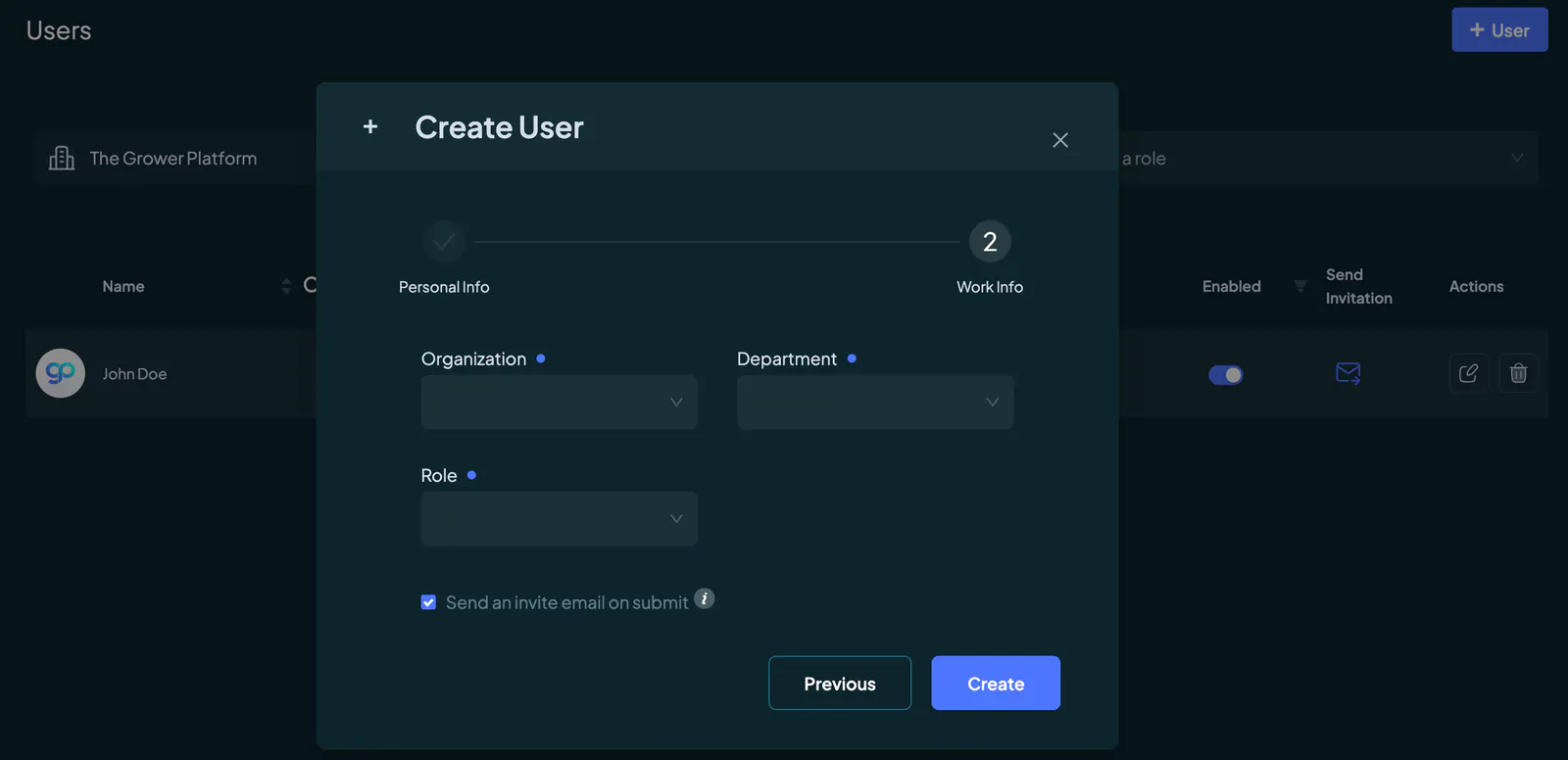This screenshot has width=1568, height=760.
Task: Open the Organization dropdown
Action: point(560,402)
